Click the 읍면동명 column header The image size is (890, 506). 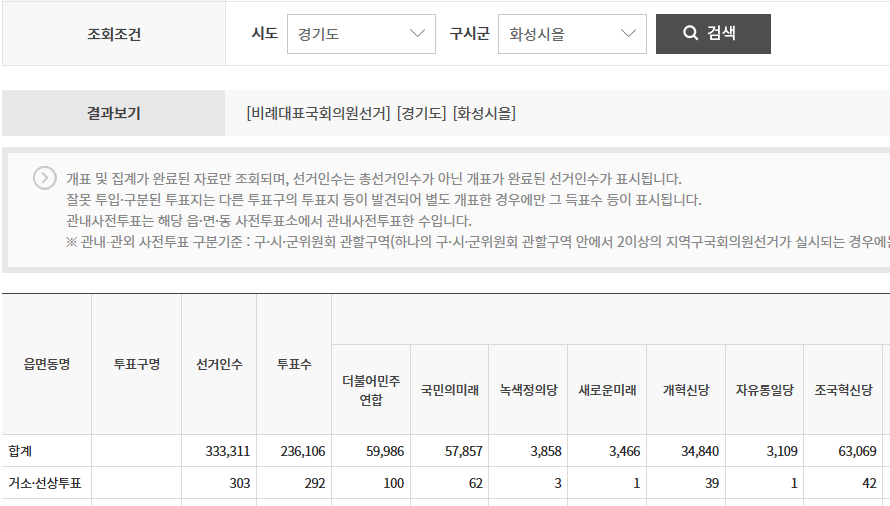[47, 364]
